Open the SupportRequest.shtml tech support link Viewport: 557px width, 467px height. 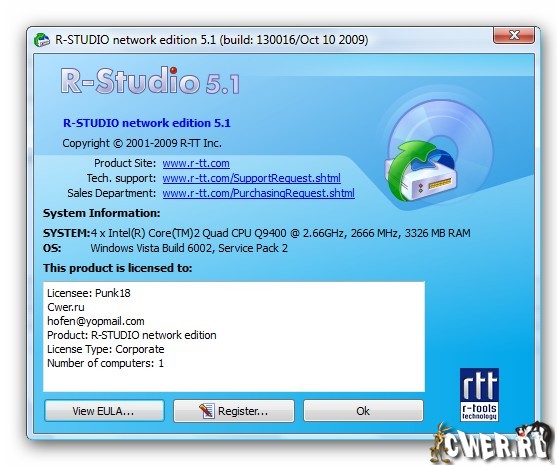[252, 178]
